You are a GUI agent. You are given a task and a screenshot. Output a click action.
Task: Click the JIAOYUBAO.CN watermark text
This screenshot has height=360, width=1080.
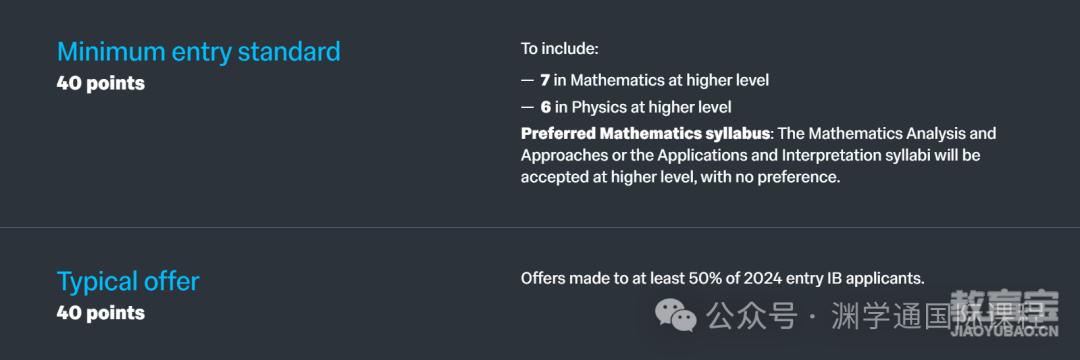[1004, 331]
